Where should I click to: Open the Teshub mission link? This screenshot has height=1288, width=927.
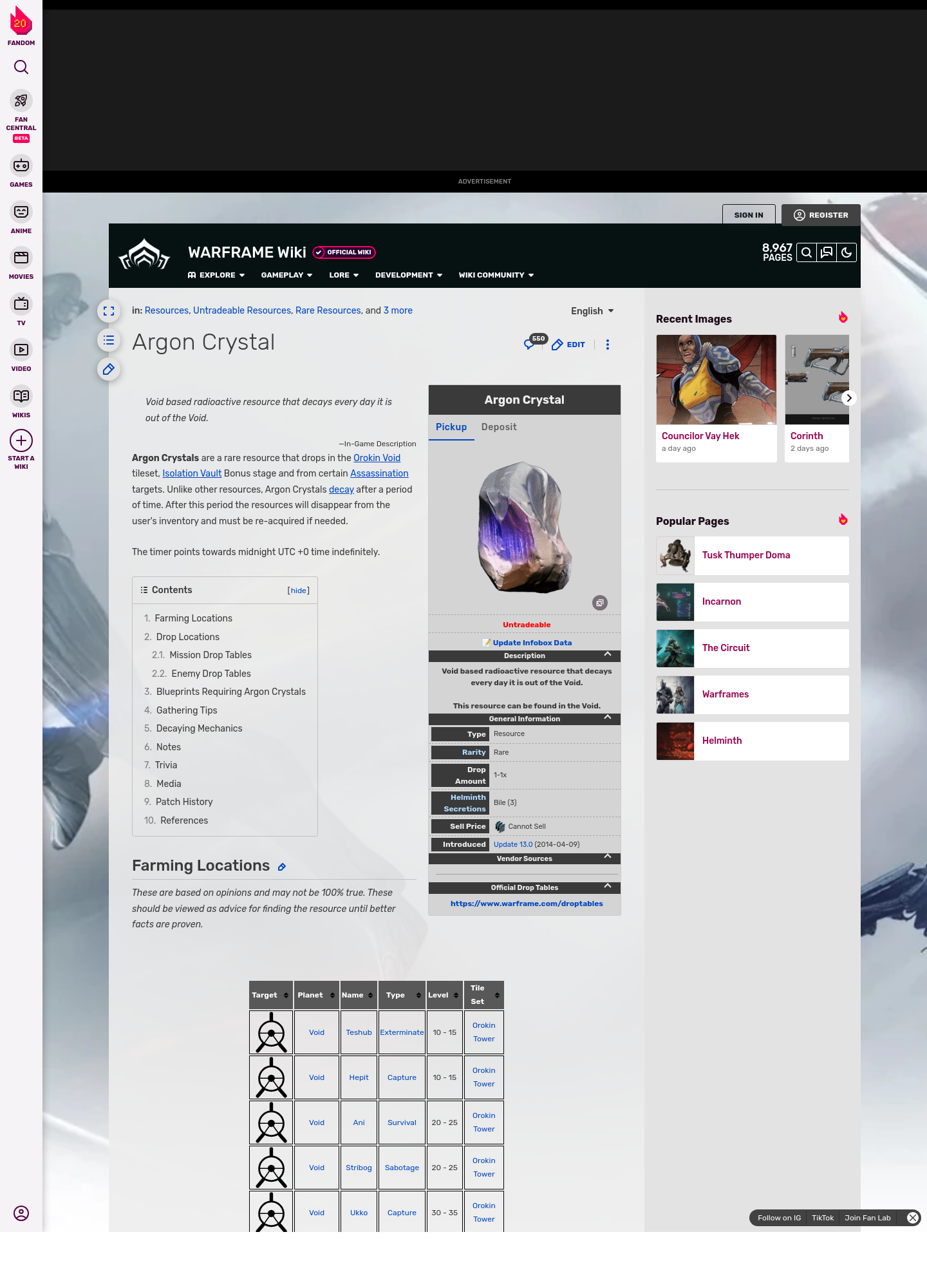359,1032
